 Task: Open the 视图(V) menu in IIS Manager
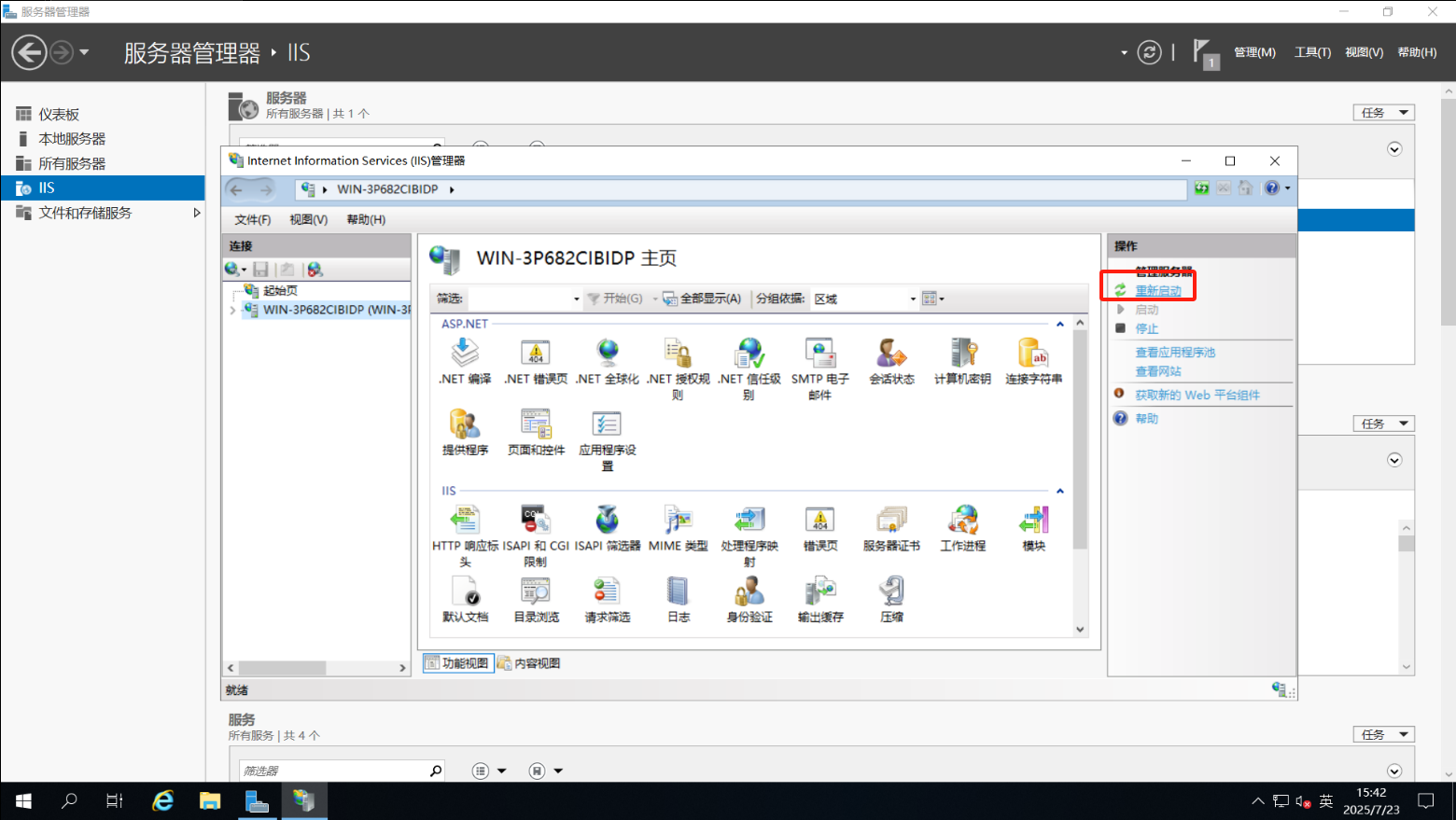(309, 220)
